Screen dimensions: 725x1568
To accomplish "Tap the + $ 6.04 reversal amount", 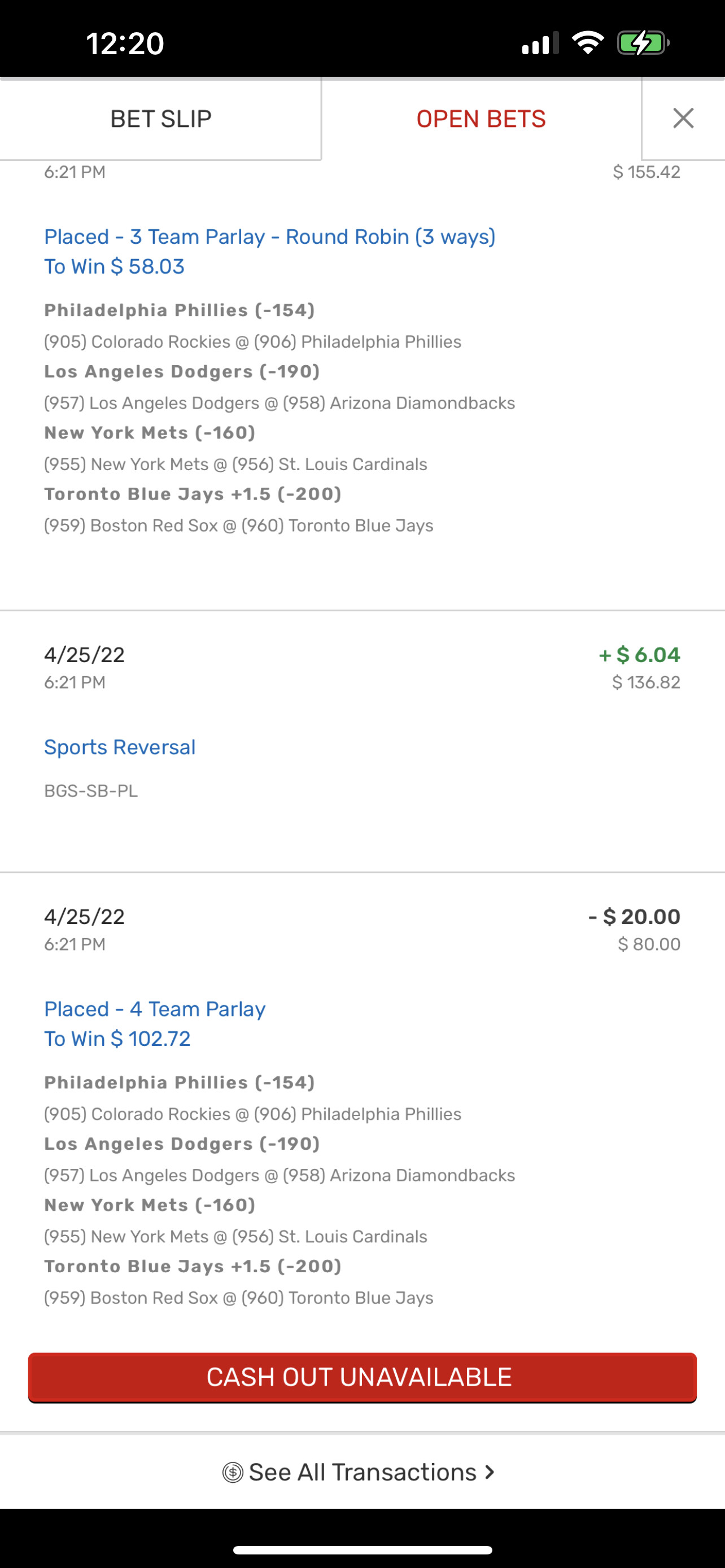I will [x=639, y=655].
